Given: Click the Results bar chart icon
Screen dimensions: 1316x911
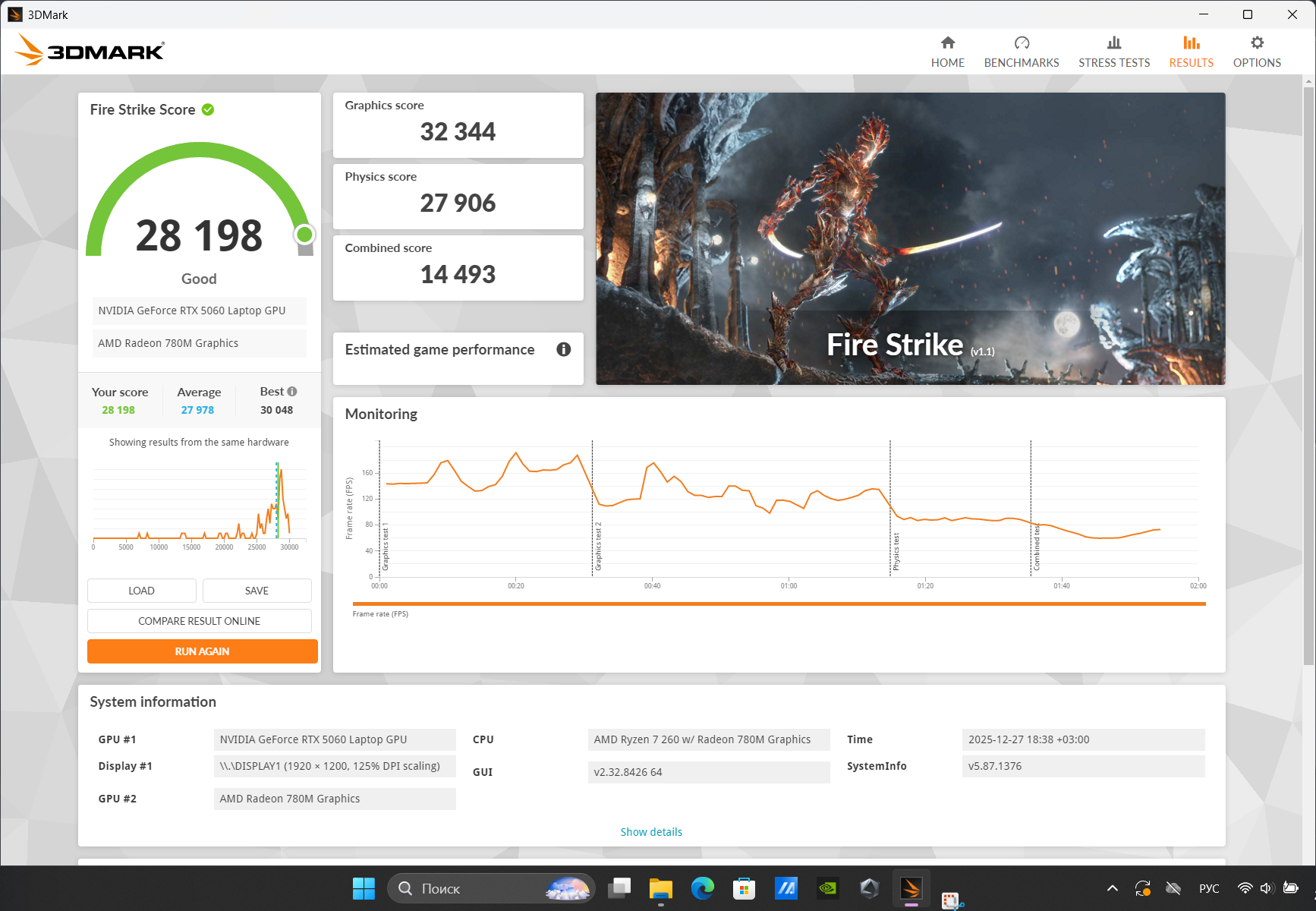Looking at the screenshot, I should (1191, 43).
